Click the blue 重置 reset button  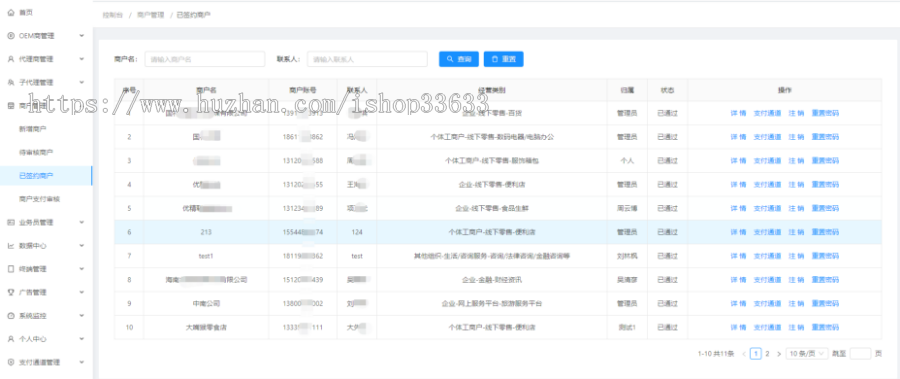pos(503,59)
